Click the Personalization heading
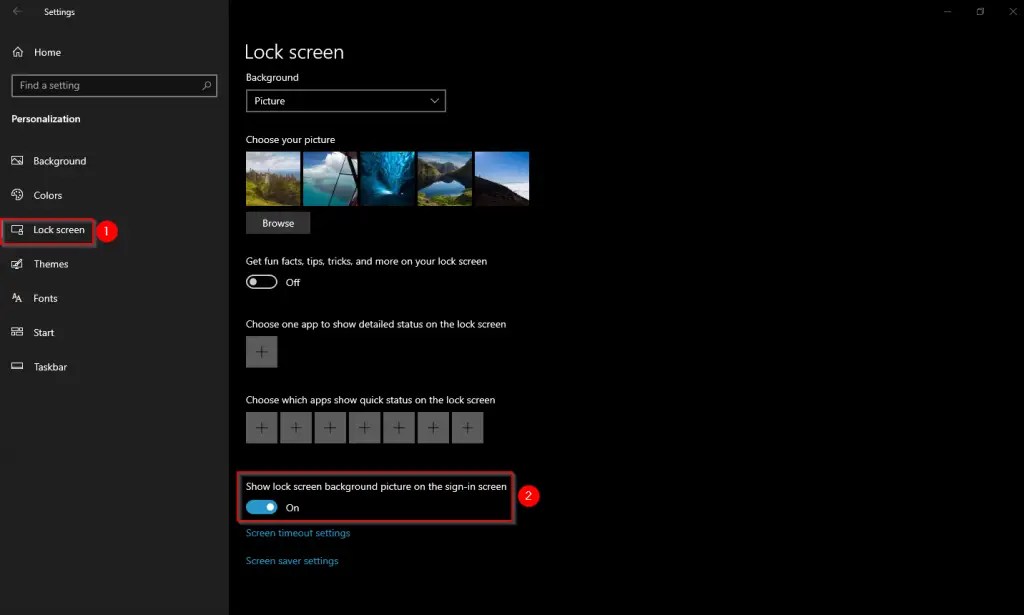 [x=45, y=118]
